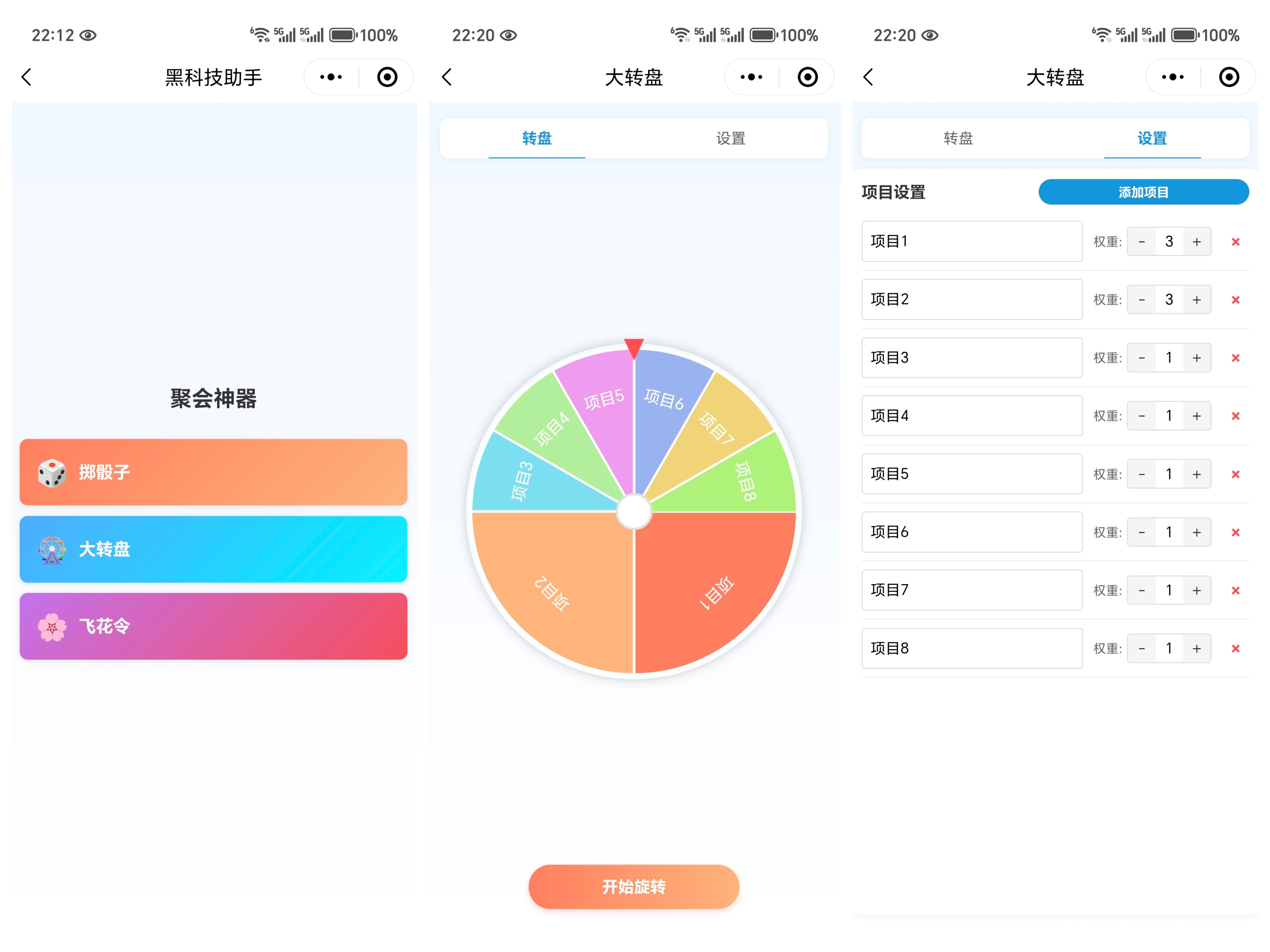Screen dimensions: 1270x952
Task: Tap the back arrow on 黑科技助手 page
Action: (x=26, y=76)
